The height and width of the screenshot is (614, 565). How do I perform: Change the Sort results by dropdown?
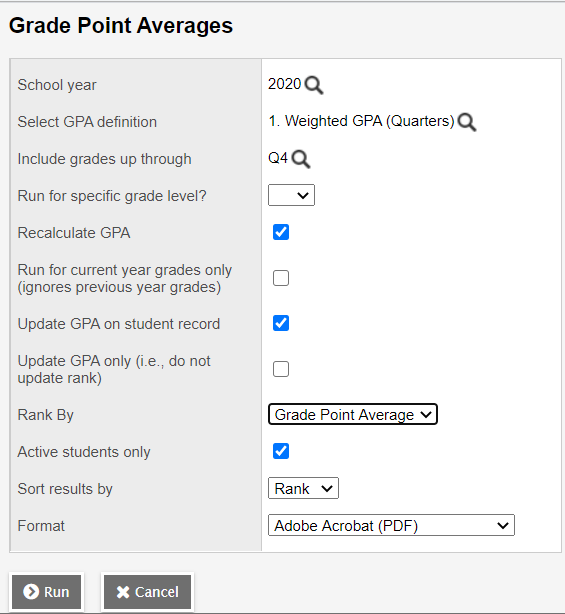click(x=303, y=488)
